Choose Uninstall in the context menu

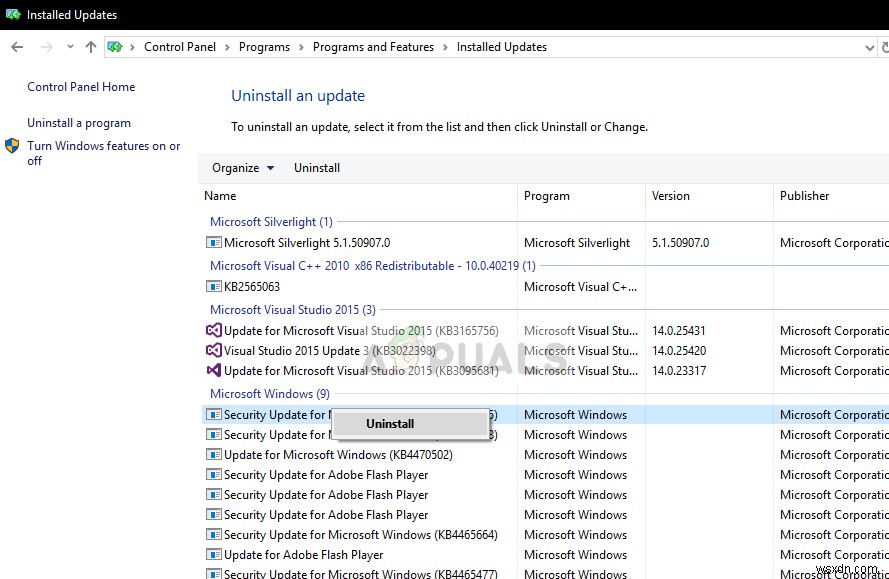click(x=411, y=424)
